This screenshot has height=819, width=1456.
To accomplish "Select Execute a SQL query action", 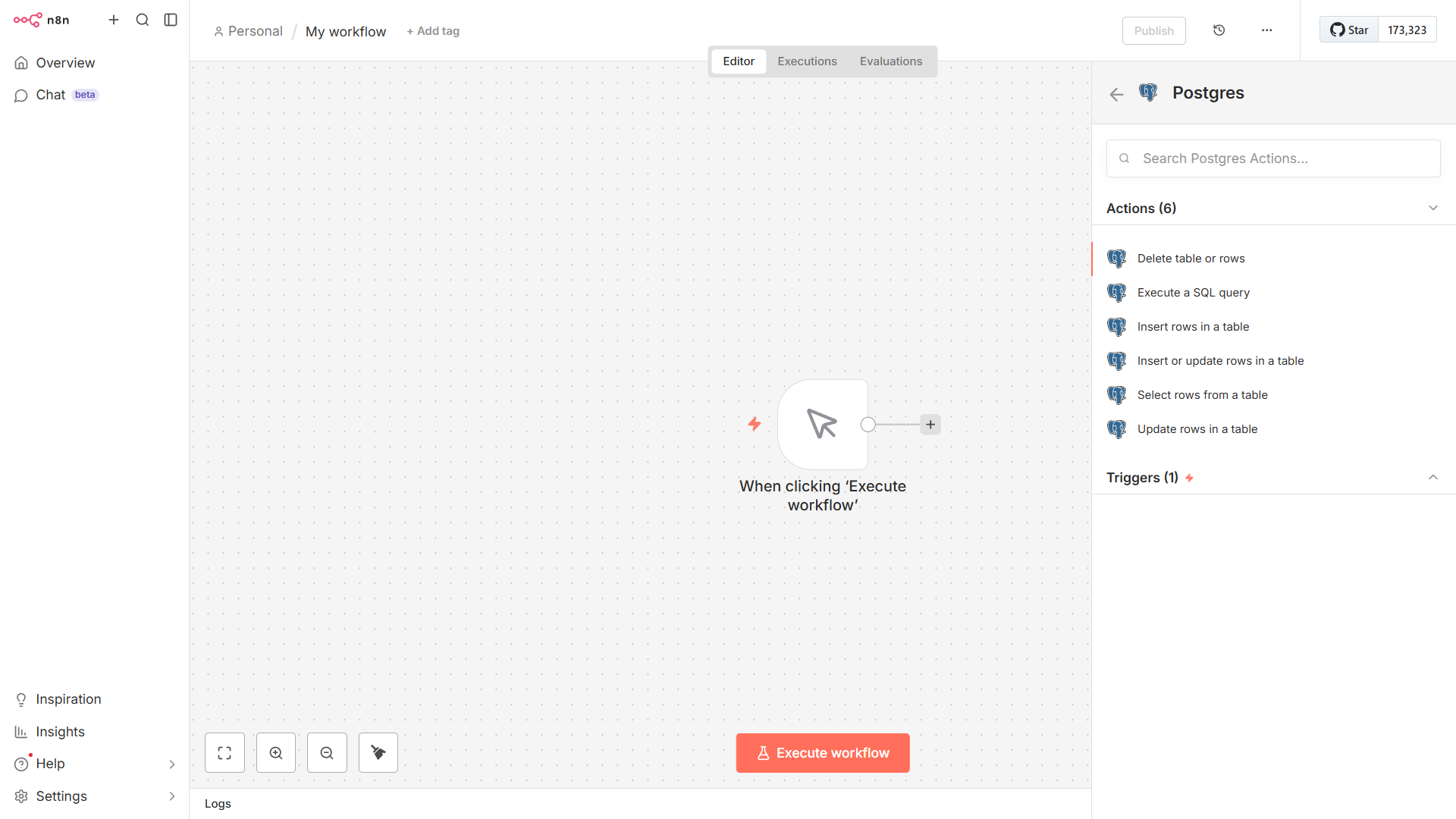I will (x=1193, y=293).
